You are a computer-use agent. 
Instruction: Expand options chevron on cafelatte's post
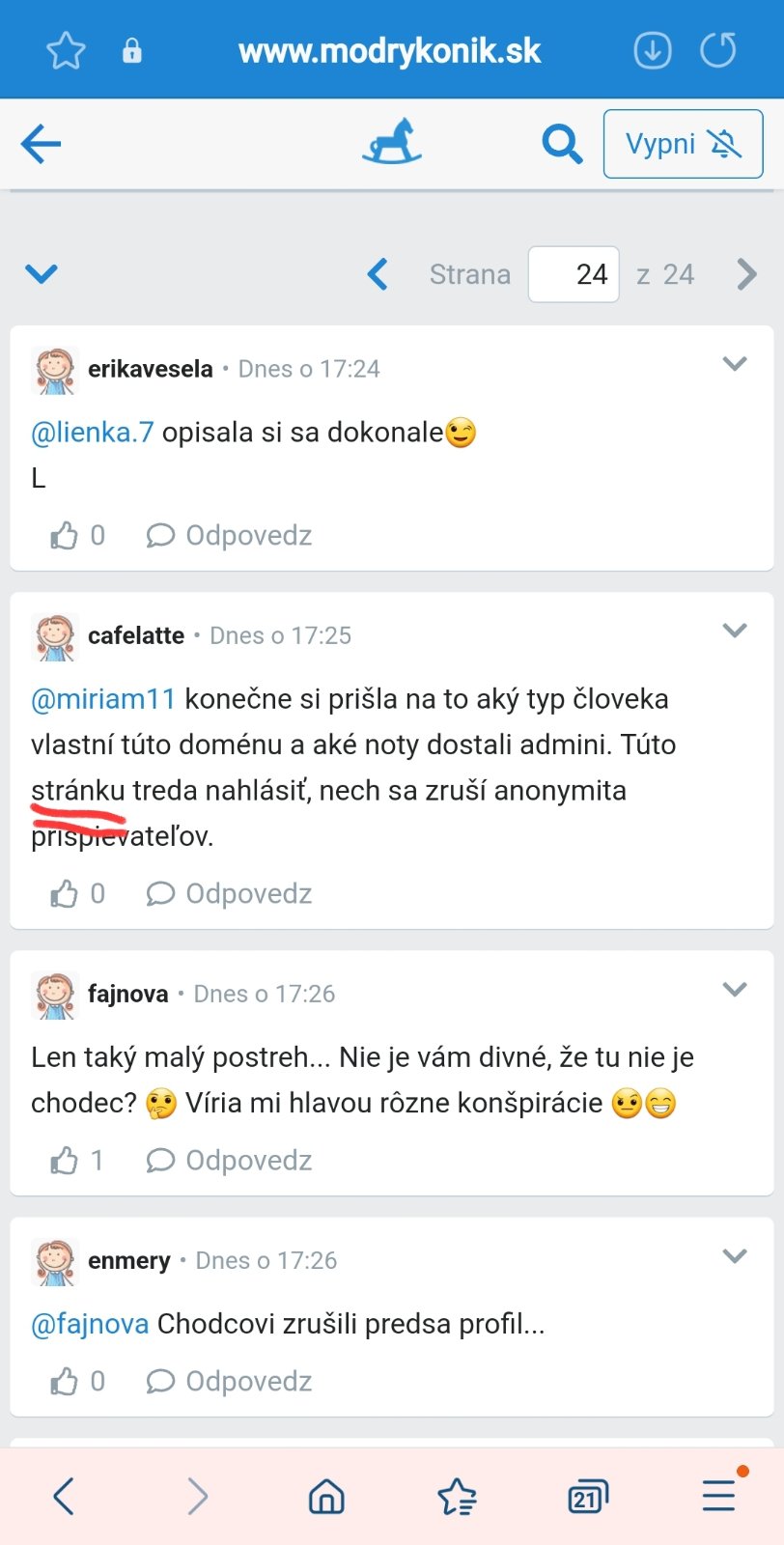[x=735, y=631]
